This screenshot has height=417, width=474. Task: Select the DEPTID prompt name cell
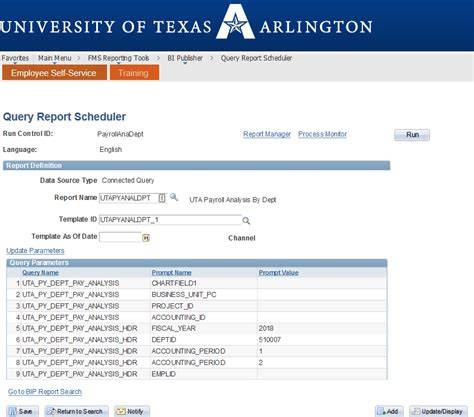pos(164,340)
